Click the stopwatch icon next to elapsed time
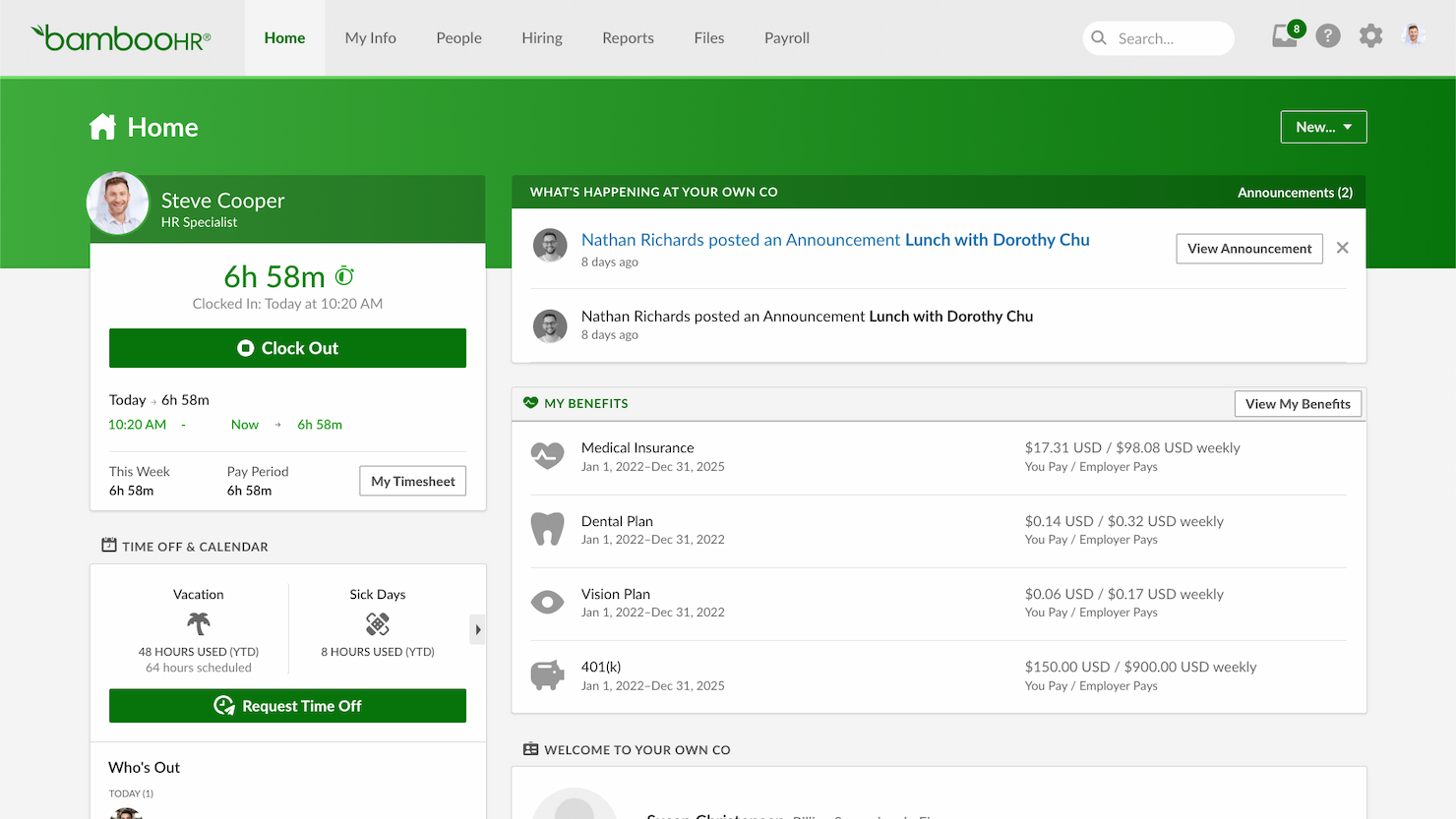 [343, 276]
